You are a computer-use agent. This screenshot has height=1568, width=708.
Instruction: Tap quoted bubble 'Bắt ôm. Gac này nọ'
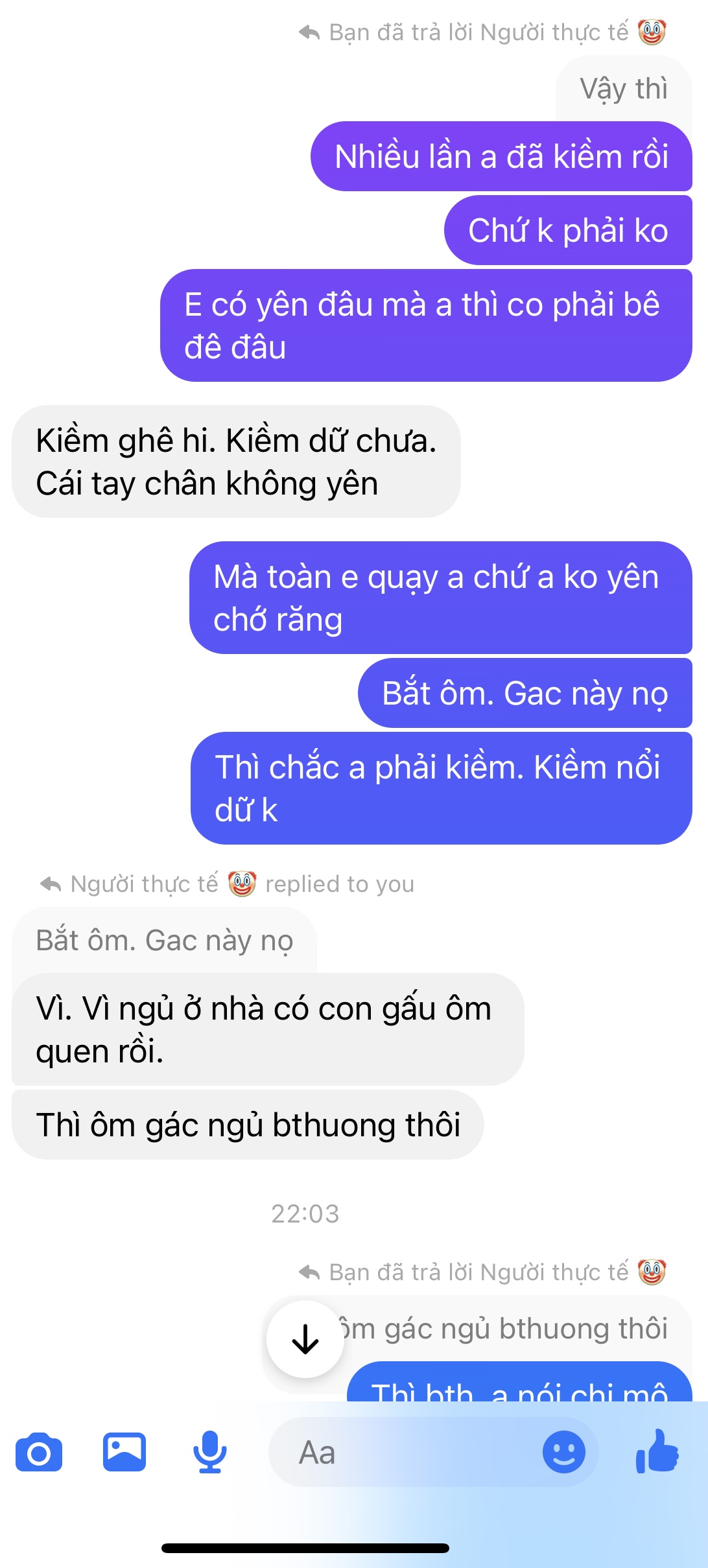pyautogui.click(x=165, y=941)
